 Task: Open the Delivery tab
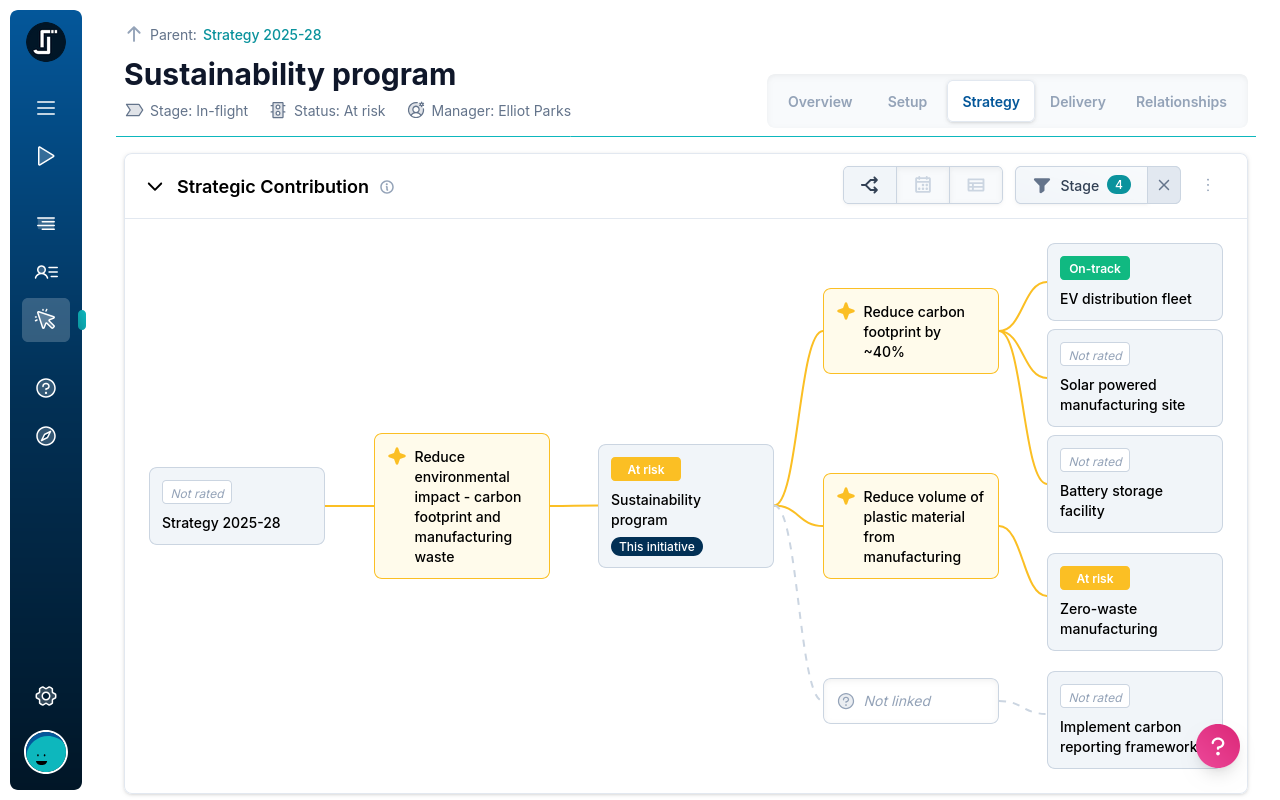coord(1078,102)
